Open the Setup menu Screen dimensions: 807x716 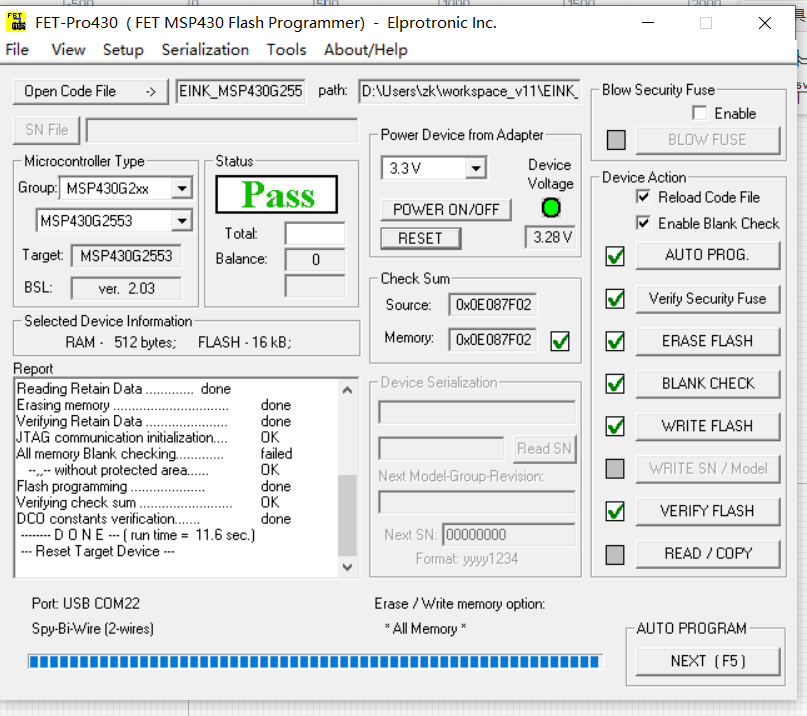(x=123, y=50)
